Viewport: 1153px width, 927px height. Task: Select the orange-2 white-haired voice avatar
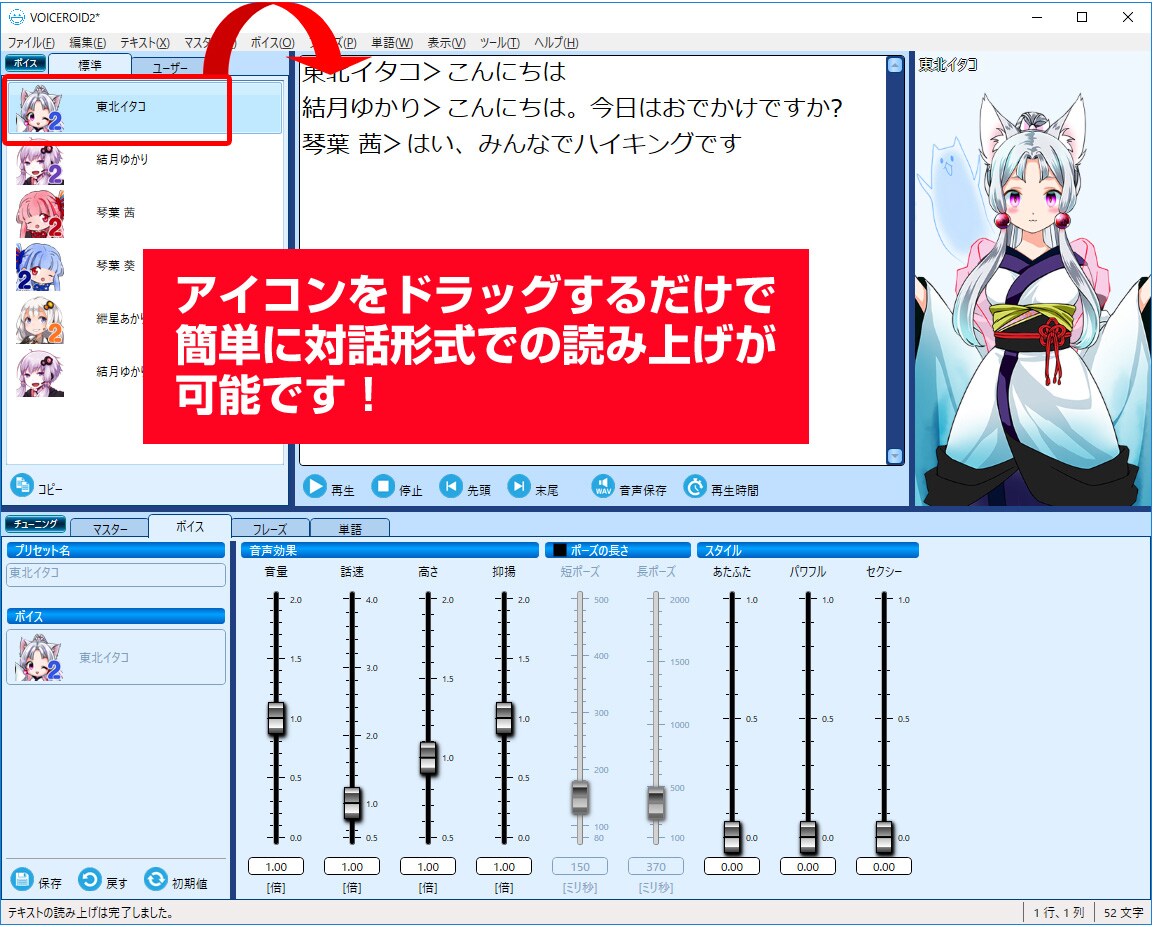click(40, 320)
